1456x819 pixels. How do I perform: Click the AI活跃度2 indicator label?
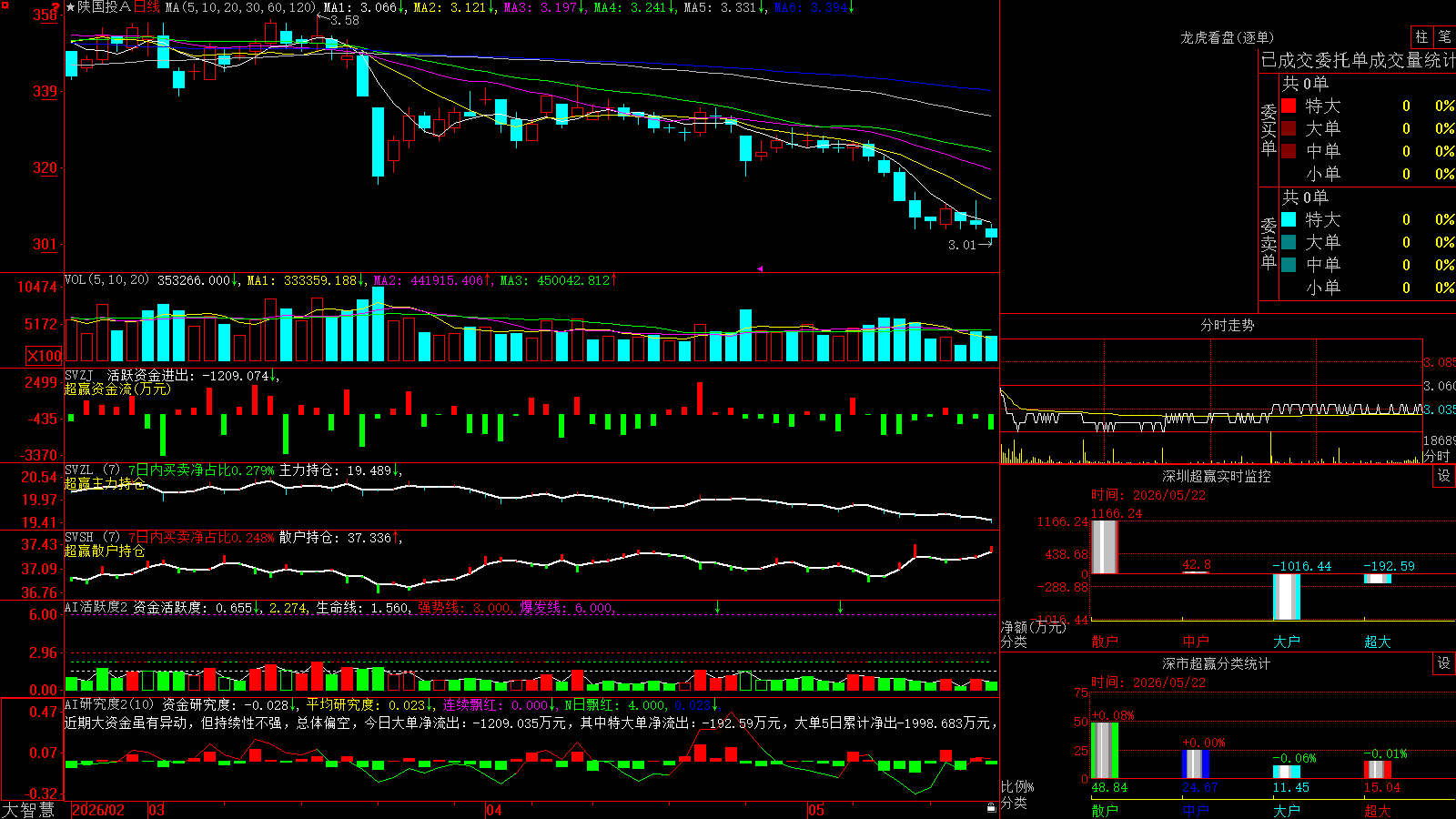coord(96,607)
